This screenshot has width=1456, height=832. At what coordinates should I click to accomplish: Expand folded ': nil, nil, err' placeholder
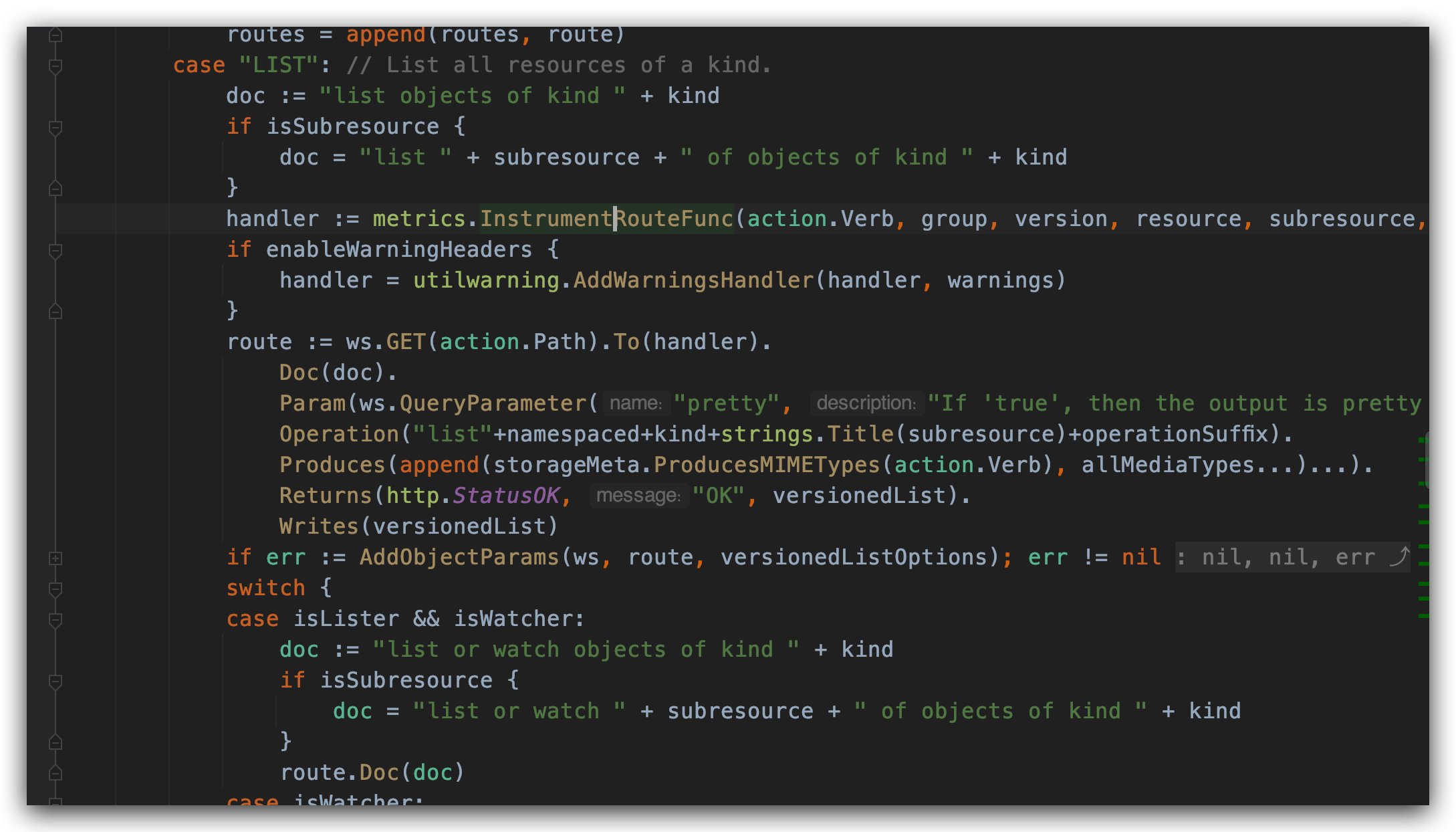(x=1292, y=558)
